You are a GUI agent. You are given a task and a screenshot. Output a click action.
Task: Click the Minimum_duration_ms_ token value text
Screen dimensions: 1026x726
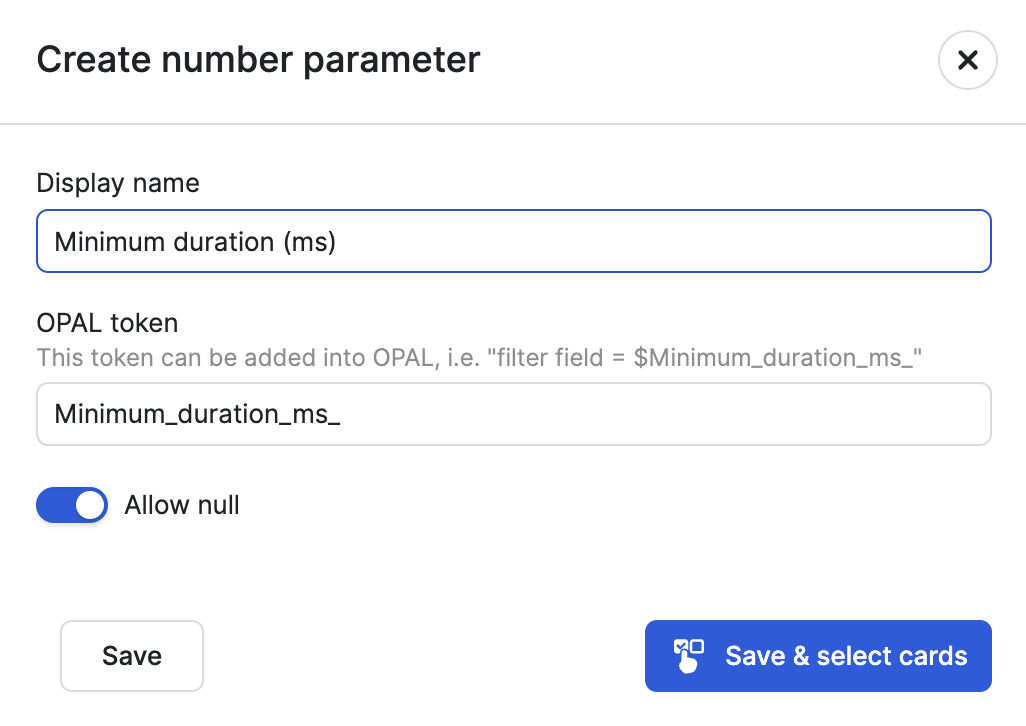pyautogui.click(x=197, y=414)
